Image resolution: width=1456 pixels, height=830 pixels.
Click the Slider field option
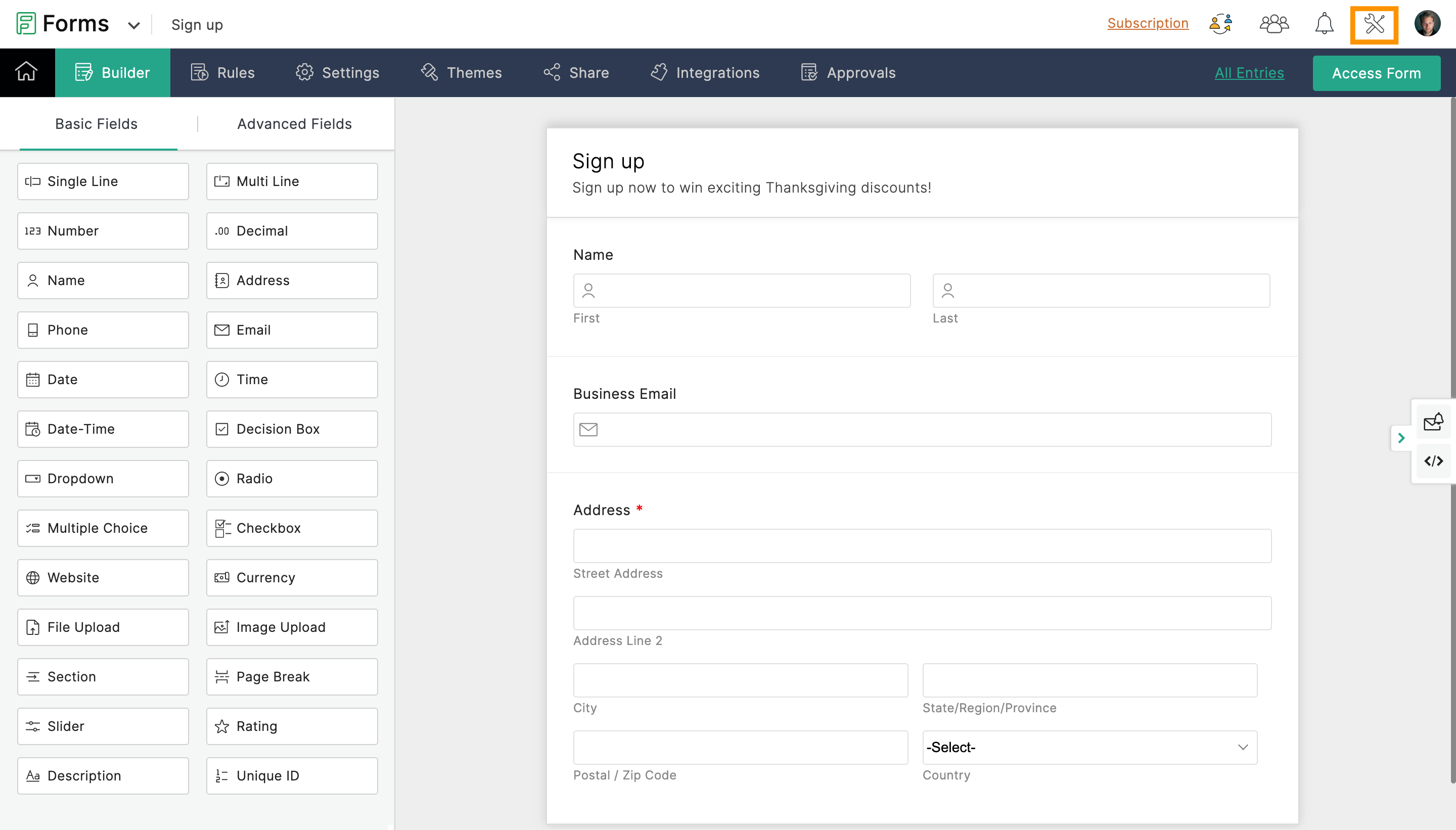pos(103,726)
